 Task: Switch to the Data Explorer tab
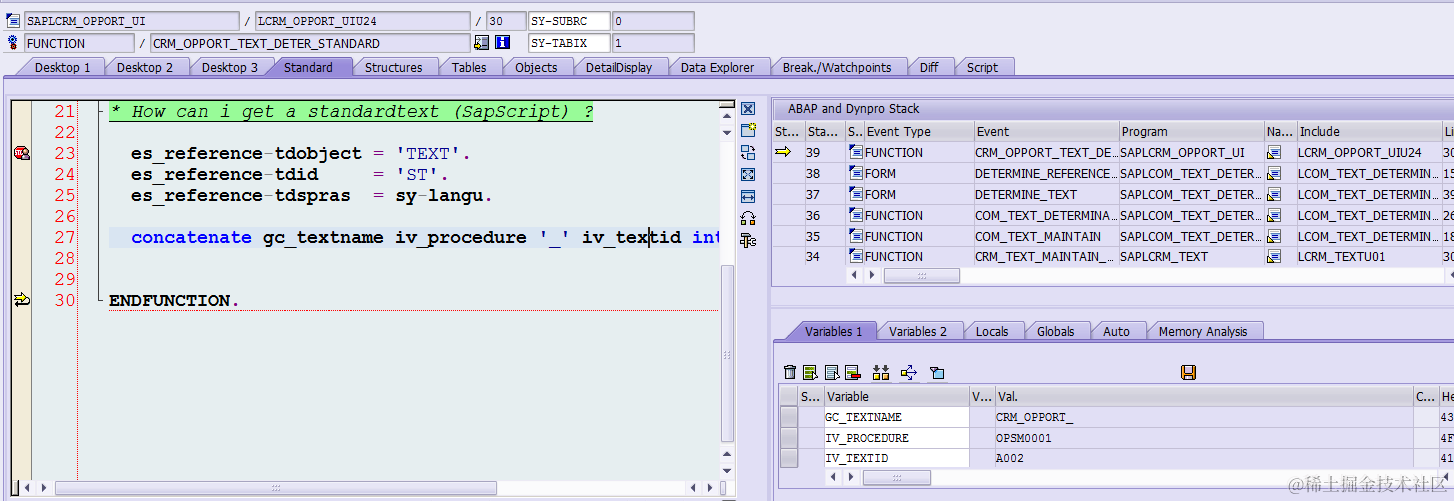717,67
